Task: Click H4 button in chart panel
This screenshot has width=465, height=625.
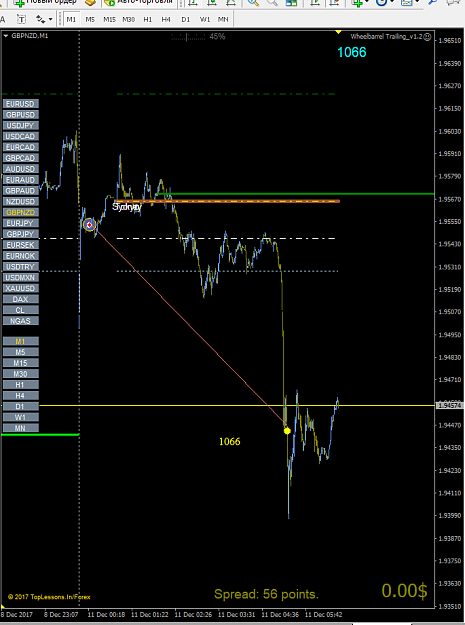Action: tap(21, 395)
